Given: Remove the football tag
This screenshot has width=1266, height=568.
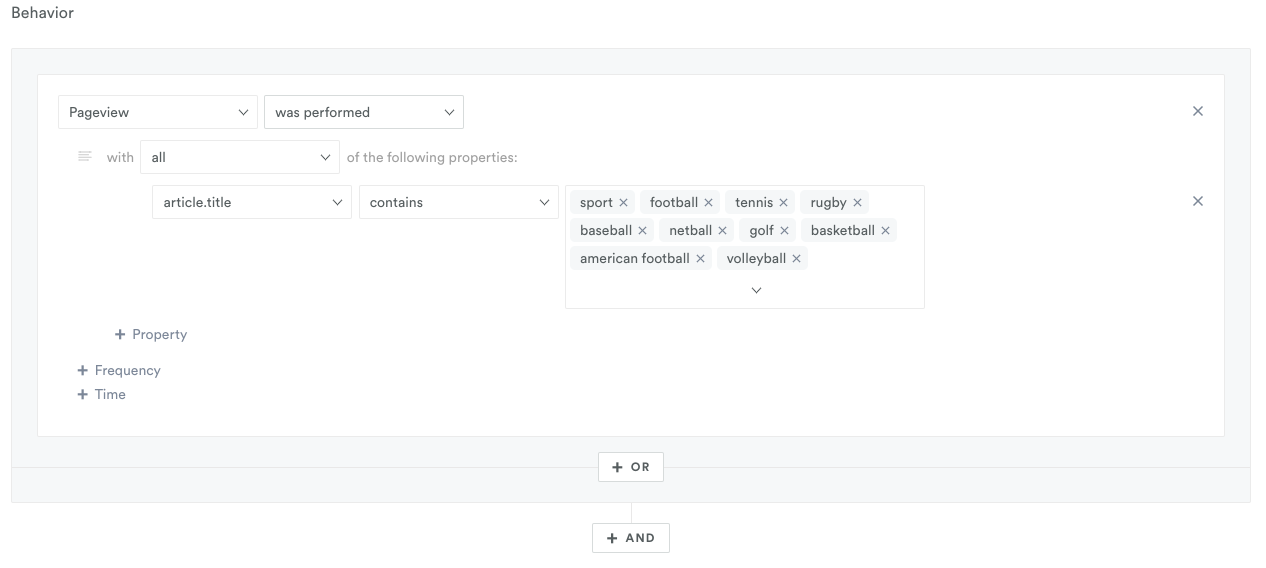Looking at the screenshot, I should tap(708, 203).
